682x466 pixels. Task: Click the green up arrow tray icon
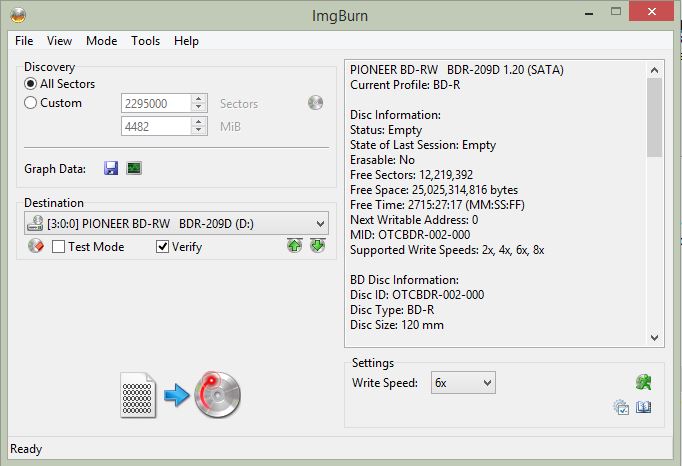point(294,245)
